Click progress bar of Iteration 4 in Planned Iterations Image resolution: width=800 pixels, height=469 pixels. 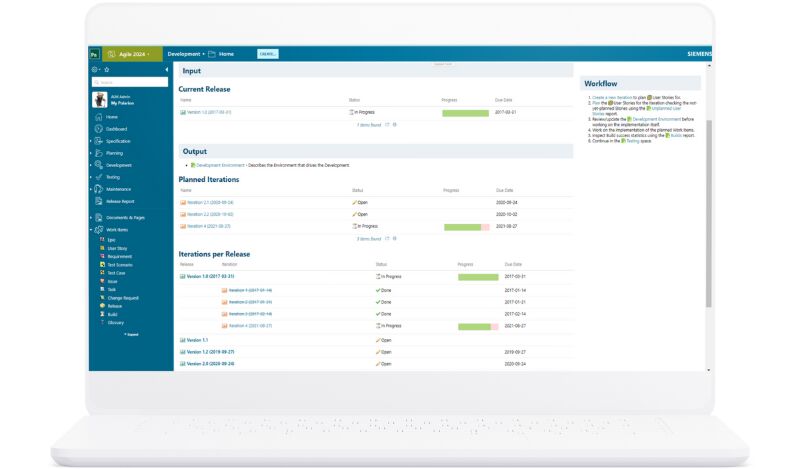(x=466, y=227)
